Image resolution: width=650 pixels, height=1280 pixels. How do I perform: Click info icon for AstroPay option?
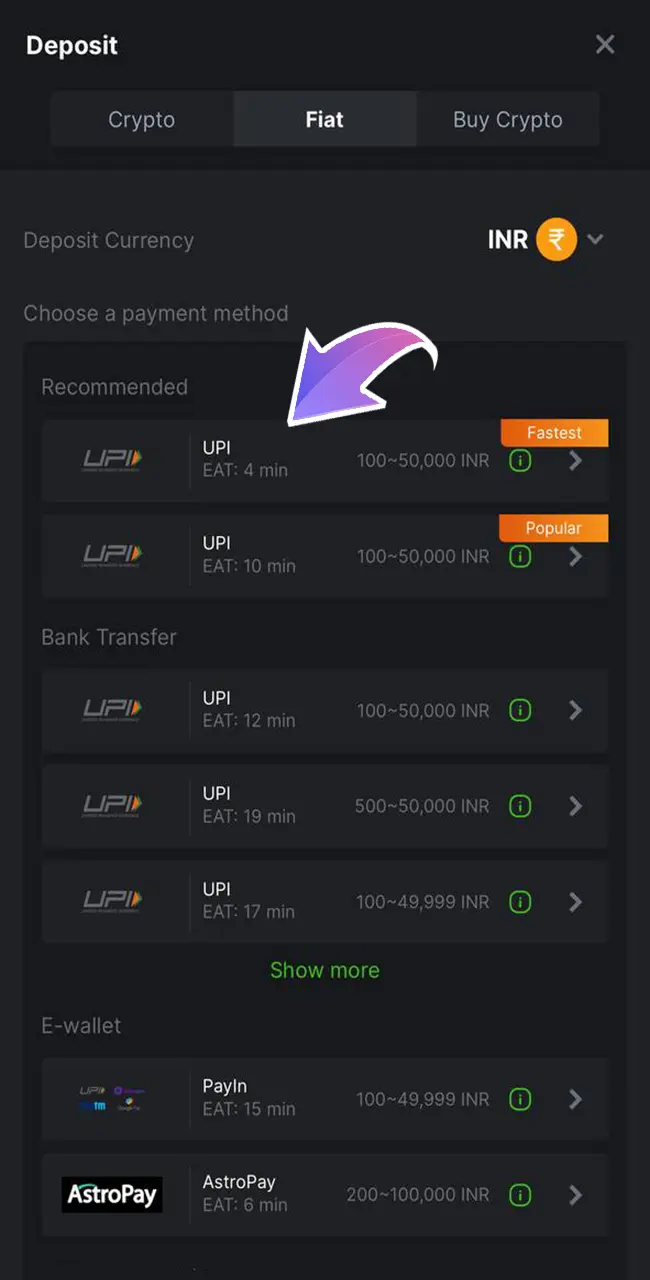(x=519, y=1194)
